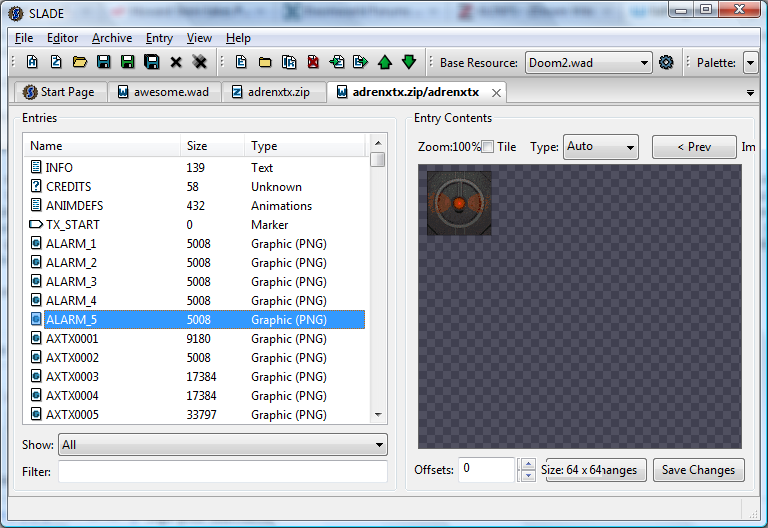Switch to the Start Page tab
768x528 pixels.
click(61, 92)
